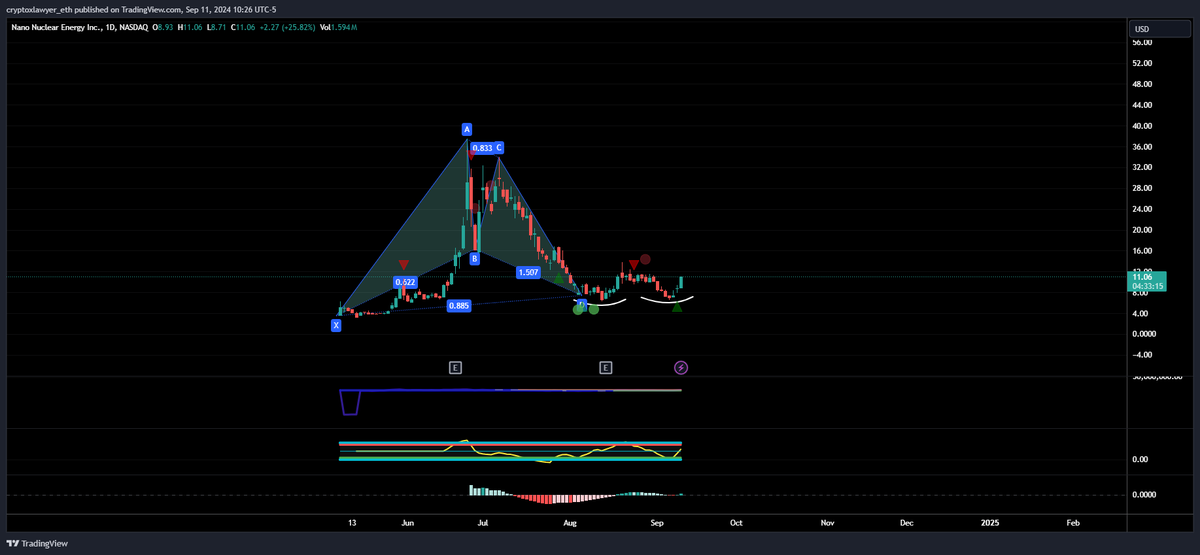1200x555 pixels.
Task: Select the 0.622 ratio label
Action: coord(405,283)
